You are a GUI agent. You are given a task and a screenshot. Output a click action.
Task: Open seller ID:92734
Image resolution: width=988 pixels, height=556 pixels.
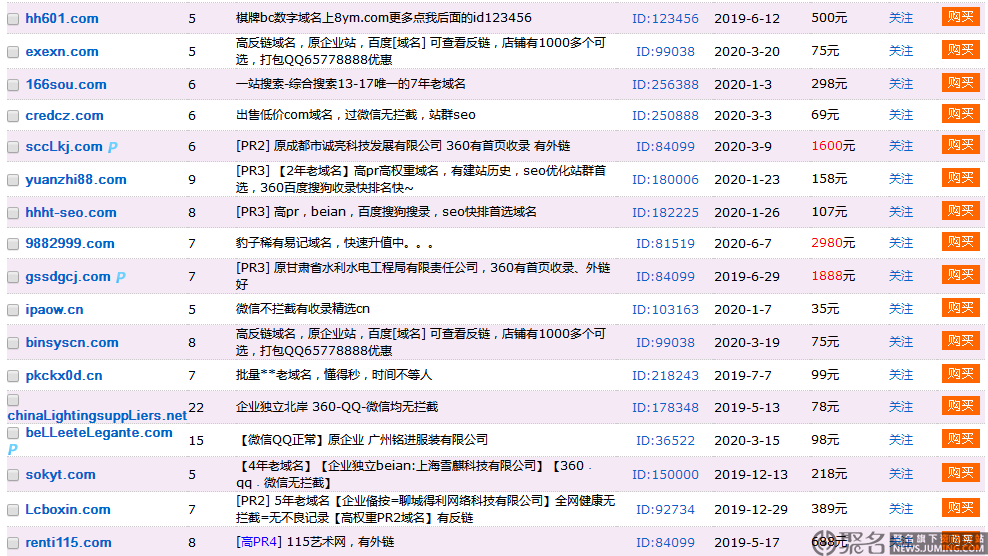(665, 509)
